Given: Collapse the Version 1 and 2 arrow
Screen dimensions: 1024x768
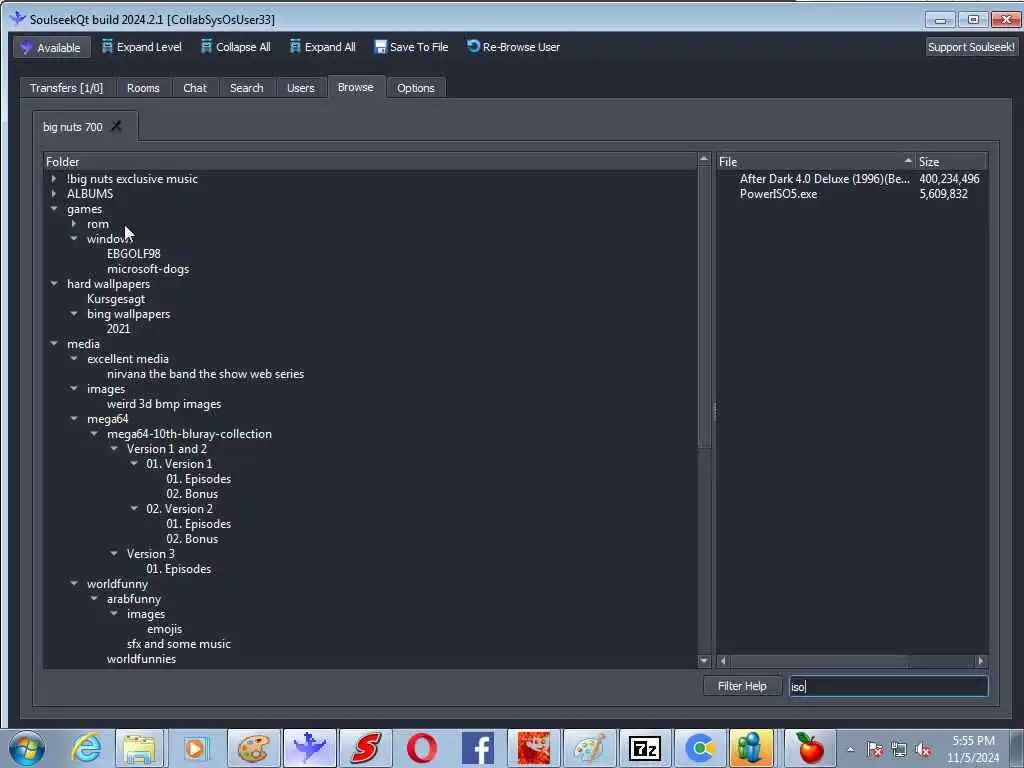Looking at the screenshot, I should click(114, 449).
